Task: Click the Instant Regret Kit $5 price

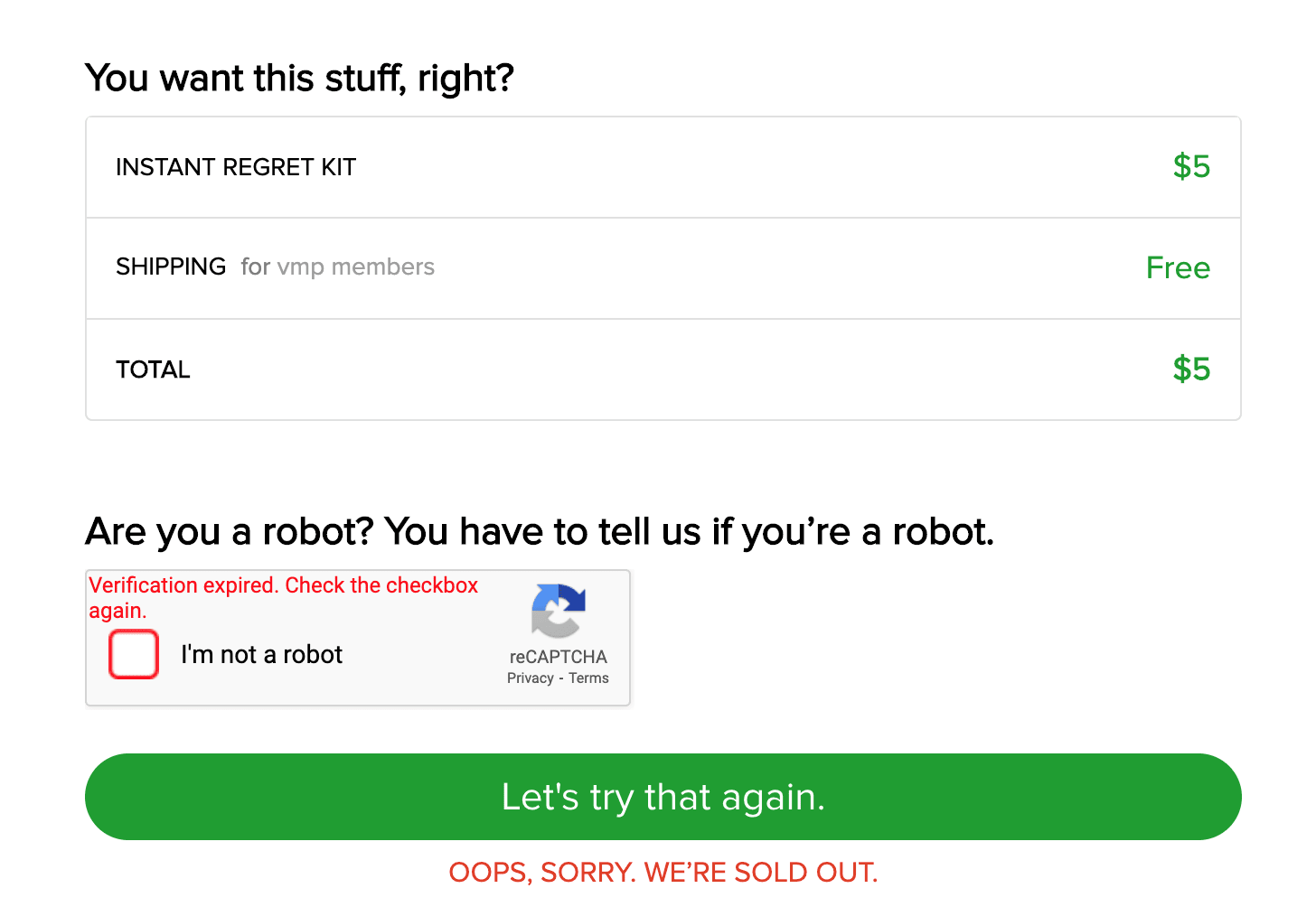Action: click(x=1190, y=167)
